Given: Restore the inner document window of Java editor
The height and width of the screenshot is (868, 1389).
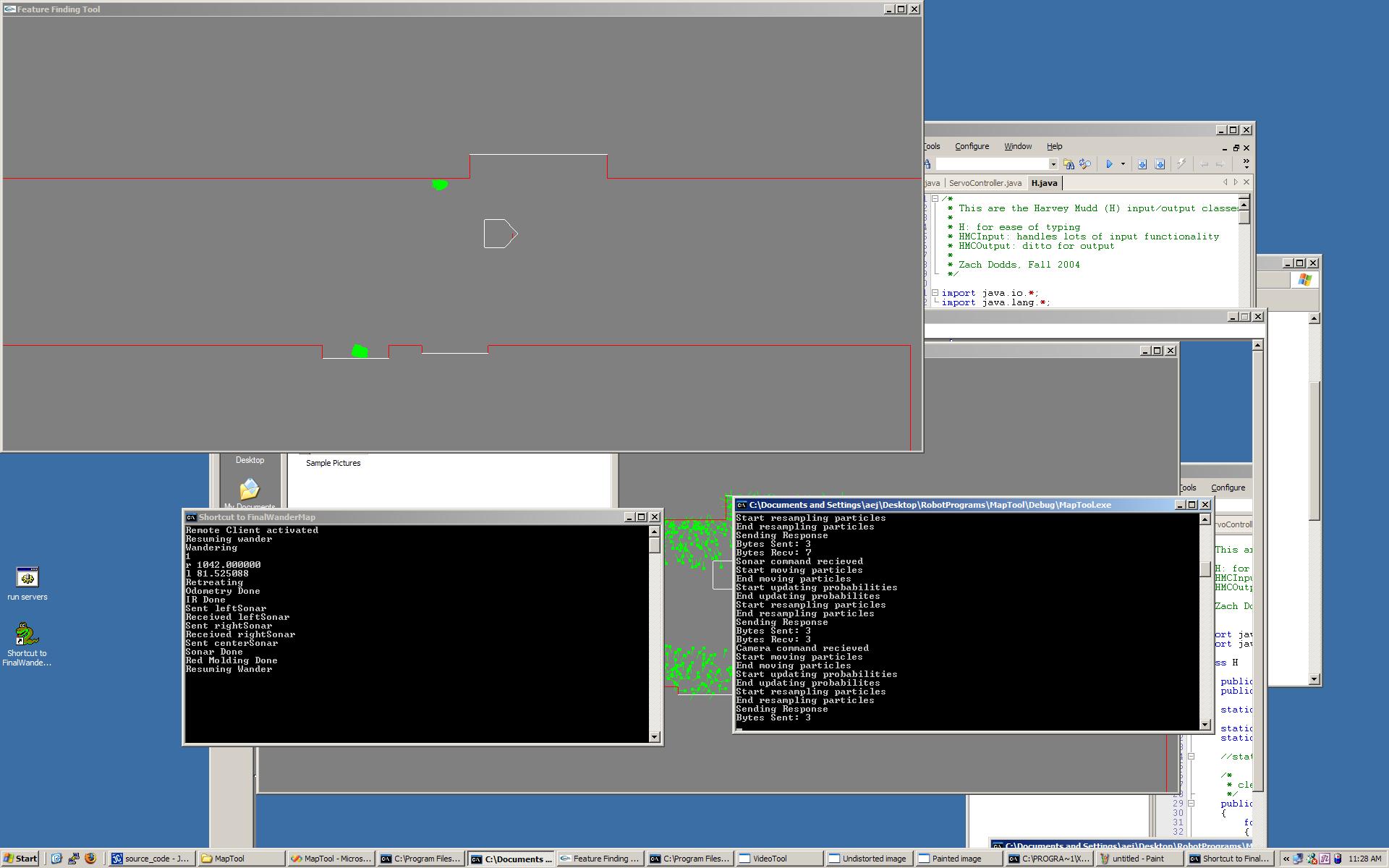Looking at the screenshot, I should click(1236, 148).
